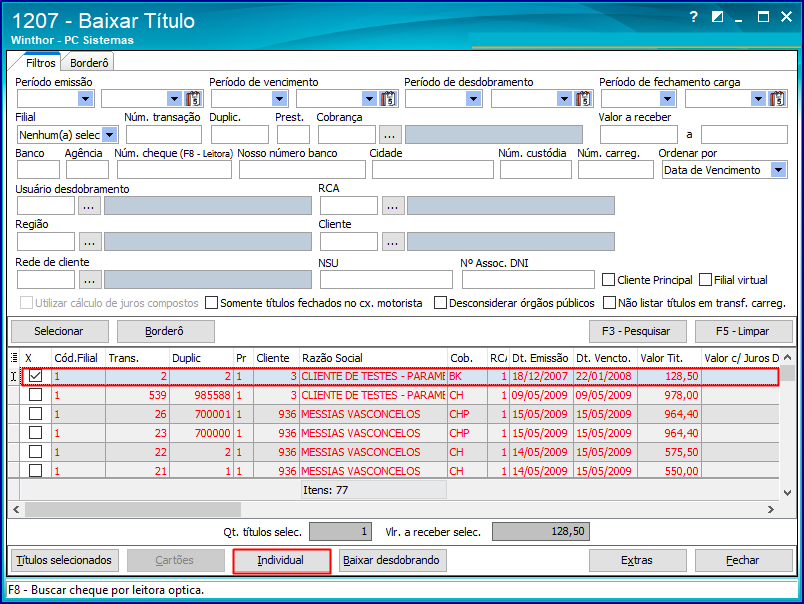Expand Período emissão start date dropdown
This screenshot has width=804, height=604.
85,98
